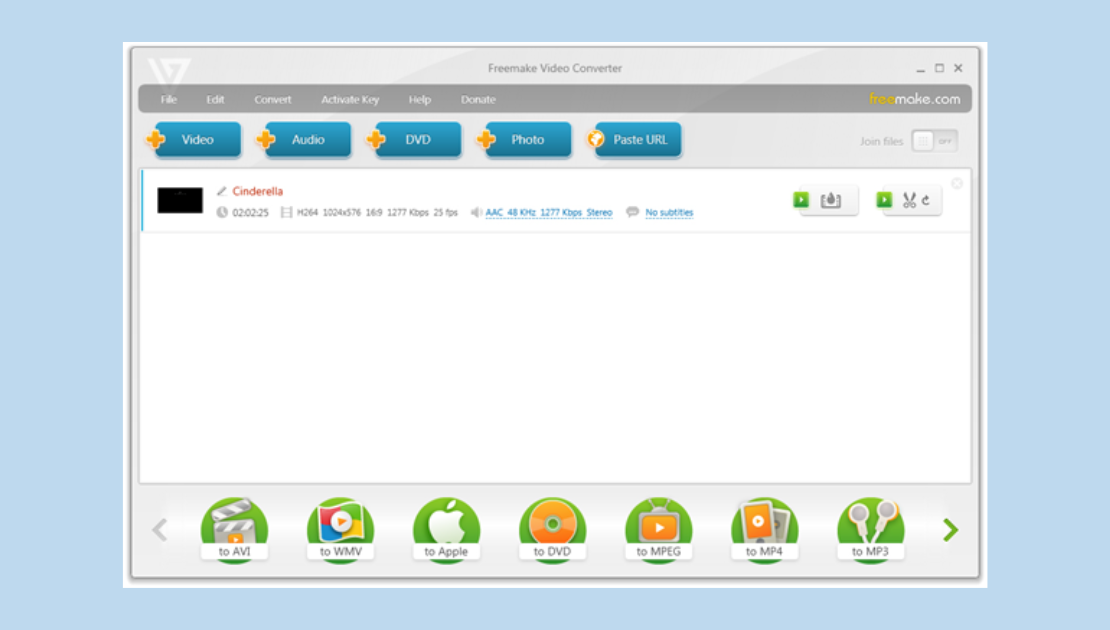
Task: Minimize the Freemake Video Converter window
Action: [x=920, y=69]
